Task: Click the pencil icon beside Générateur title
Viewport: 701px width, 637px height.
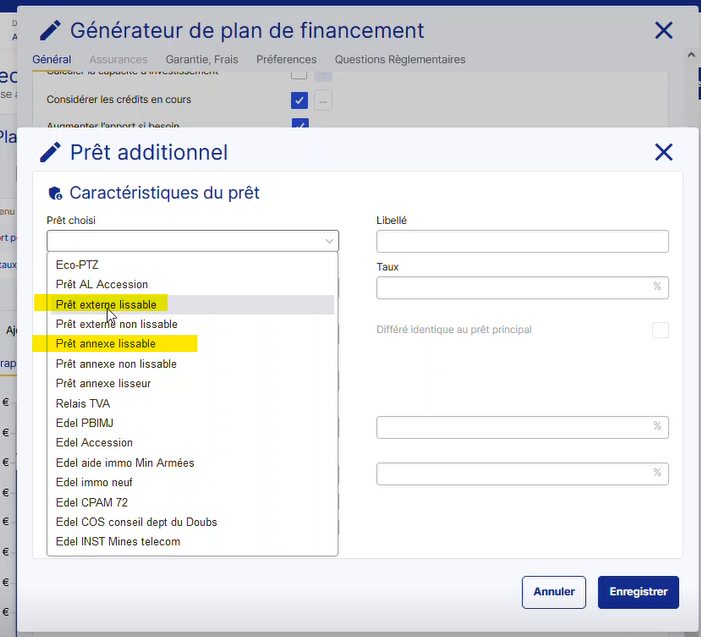Action: 50,31
